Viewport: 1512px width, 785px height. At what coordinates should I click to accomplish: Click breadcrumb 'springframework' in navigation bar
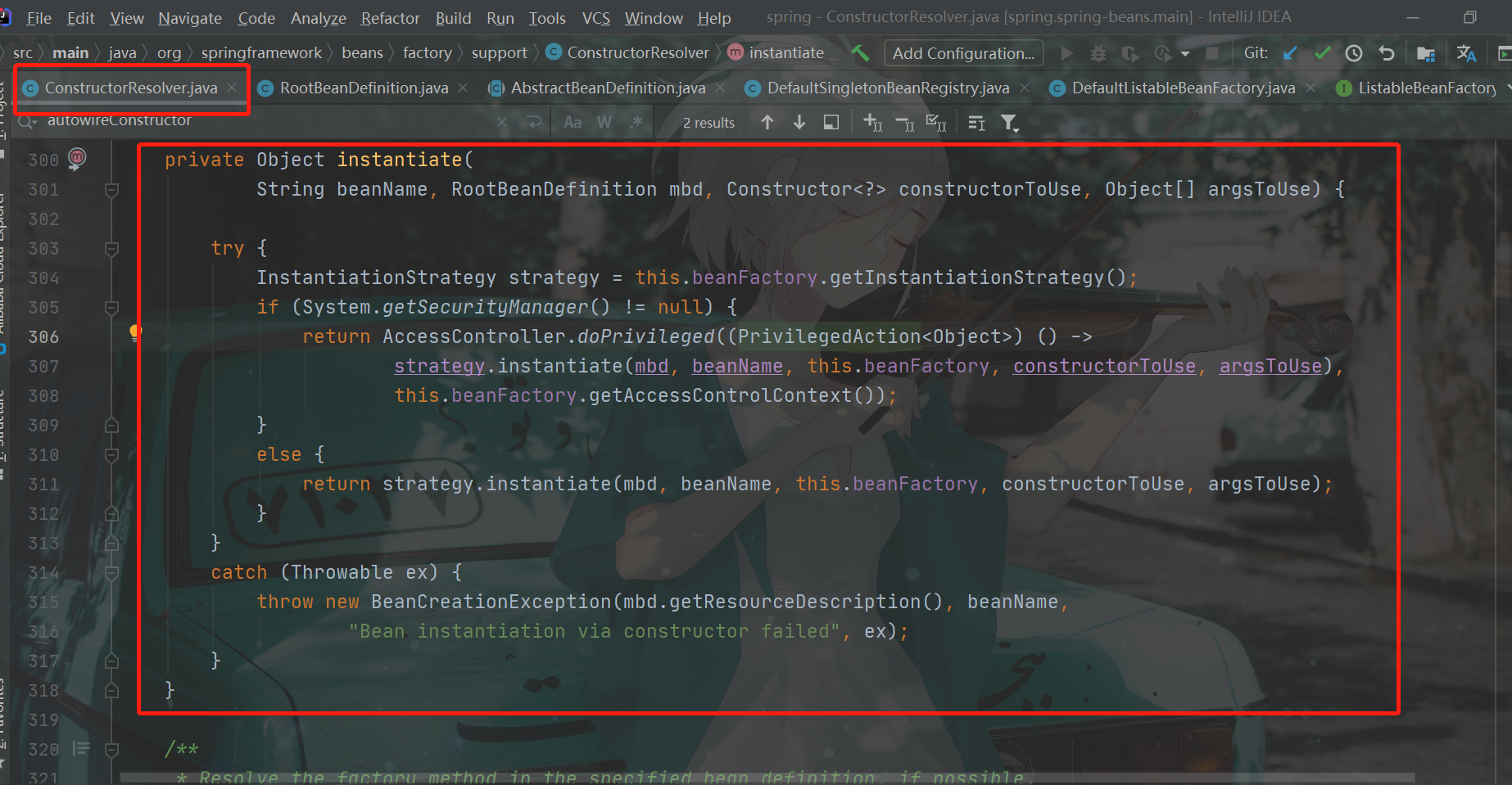(x=261, y=52)
